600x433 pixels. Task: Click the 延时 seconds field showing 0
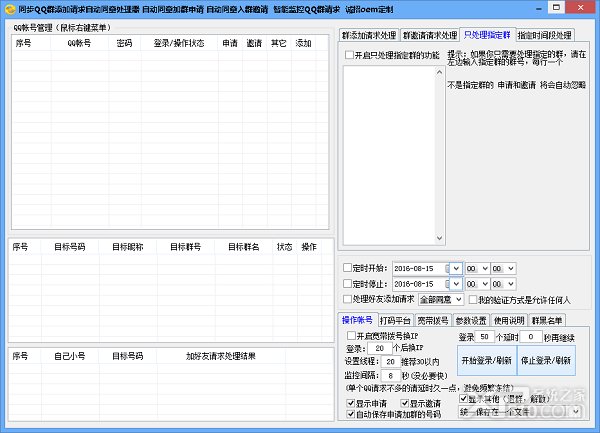pyautogui.click(x=531, y=337)
